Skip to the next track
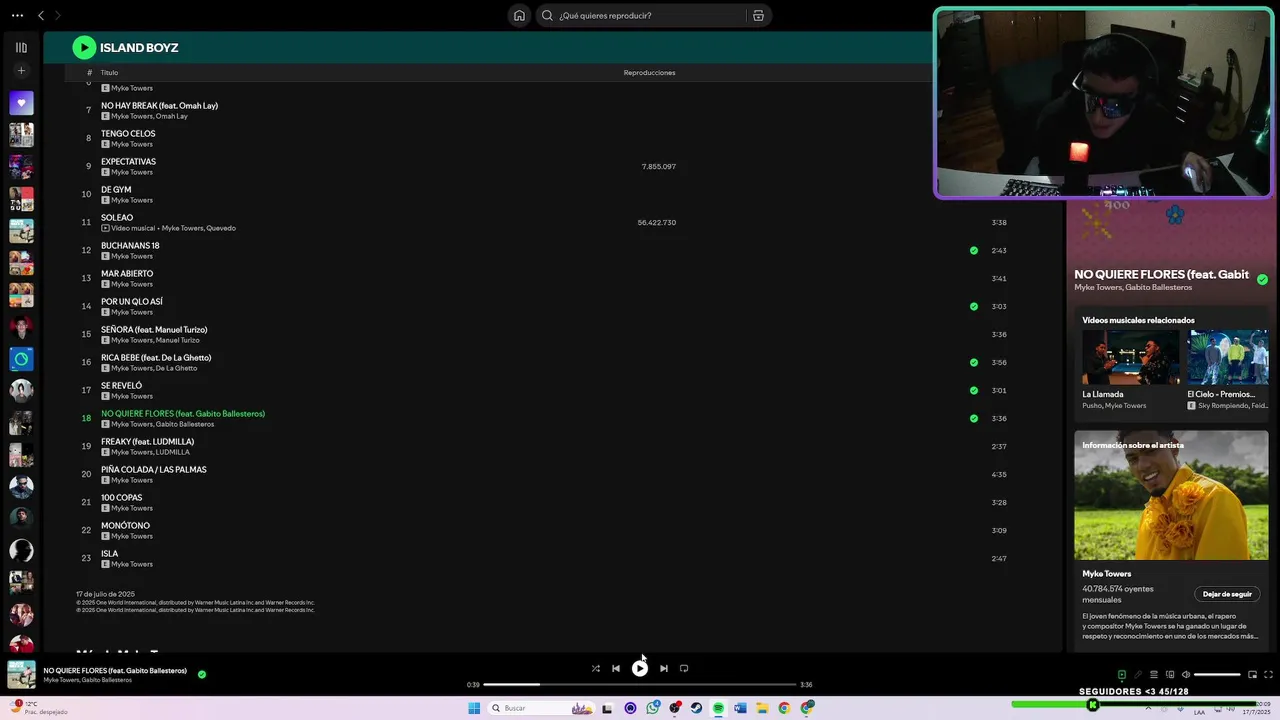 click(x=663, y=668)
